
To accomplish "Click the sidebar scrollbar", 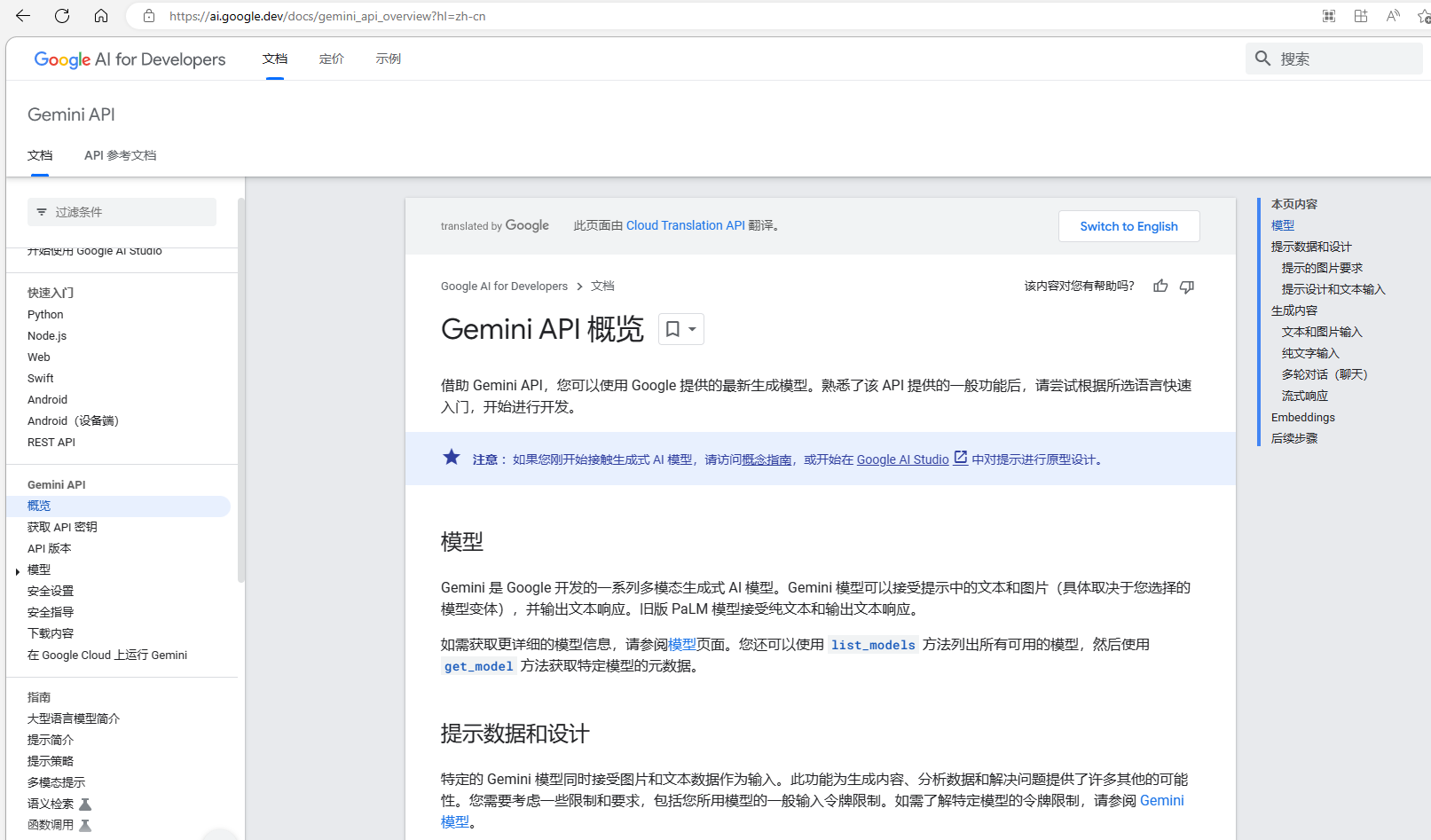I will (241, 390).
